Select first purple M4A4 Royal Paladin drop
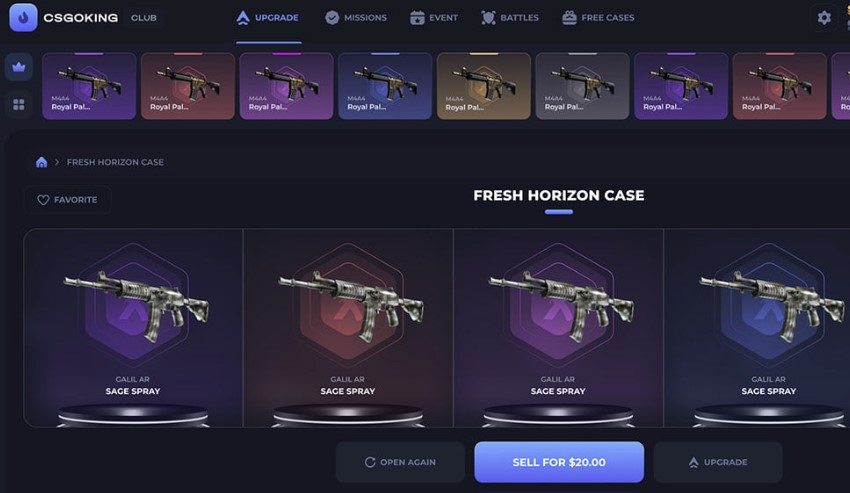This screenshot has width=850, height=493. pyautogui.click(x=89, y=86)
